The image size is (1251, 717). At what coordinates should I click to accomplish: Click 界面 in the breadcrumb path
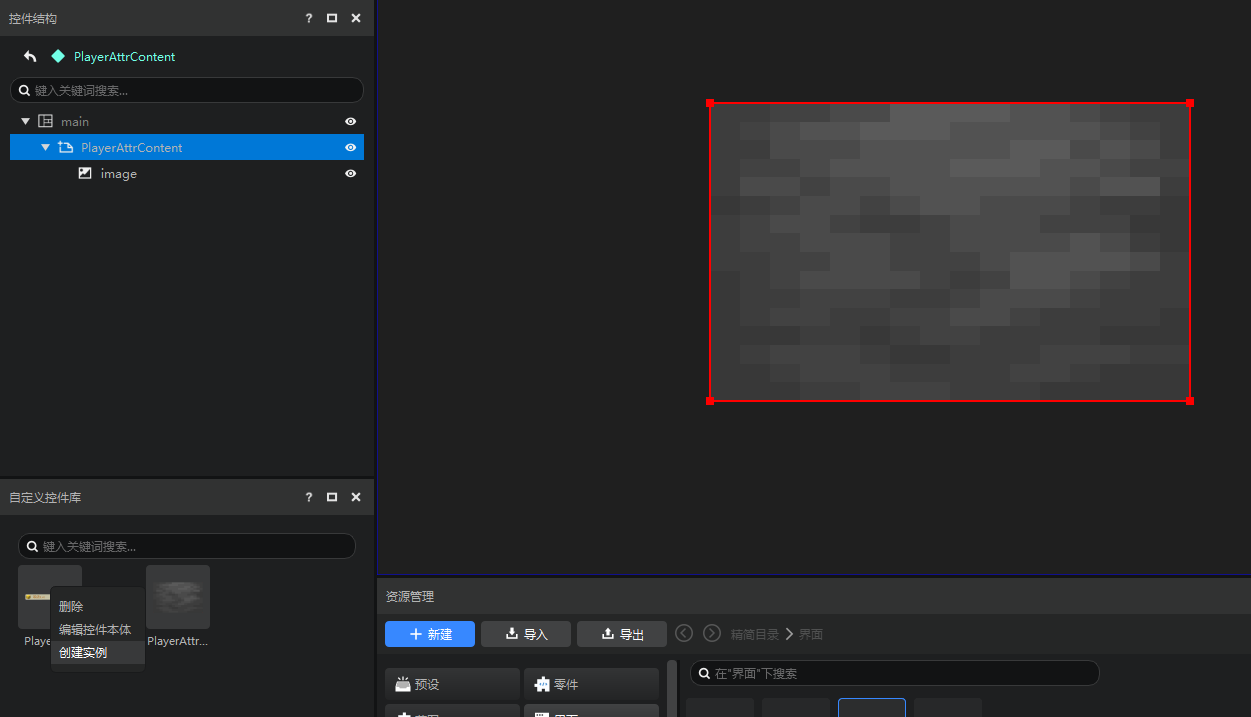tap(811, 634)
